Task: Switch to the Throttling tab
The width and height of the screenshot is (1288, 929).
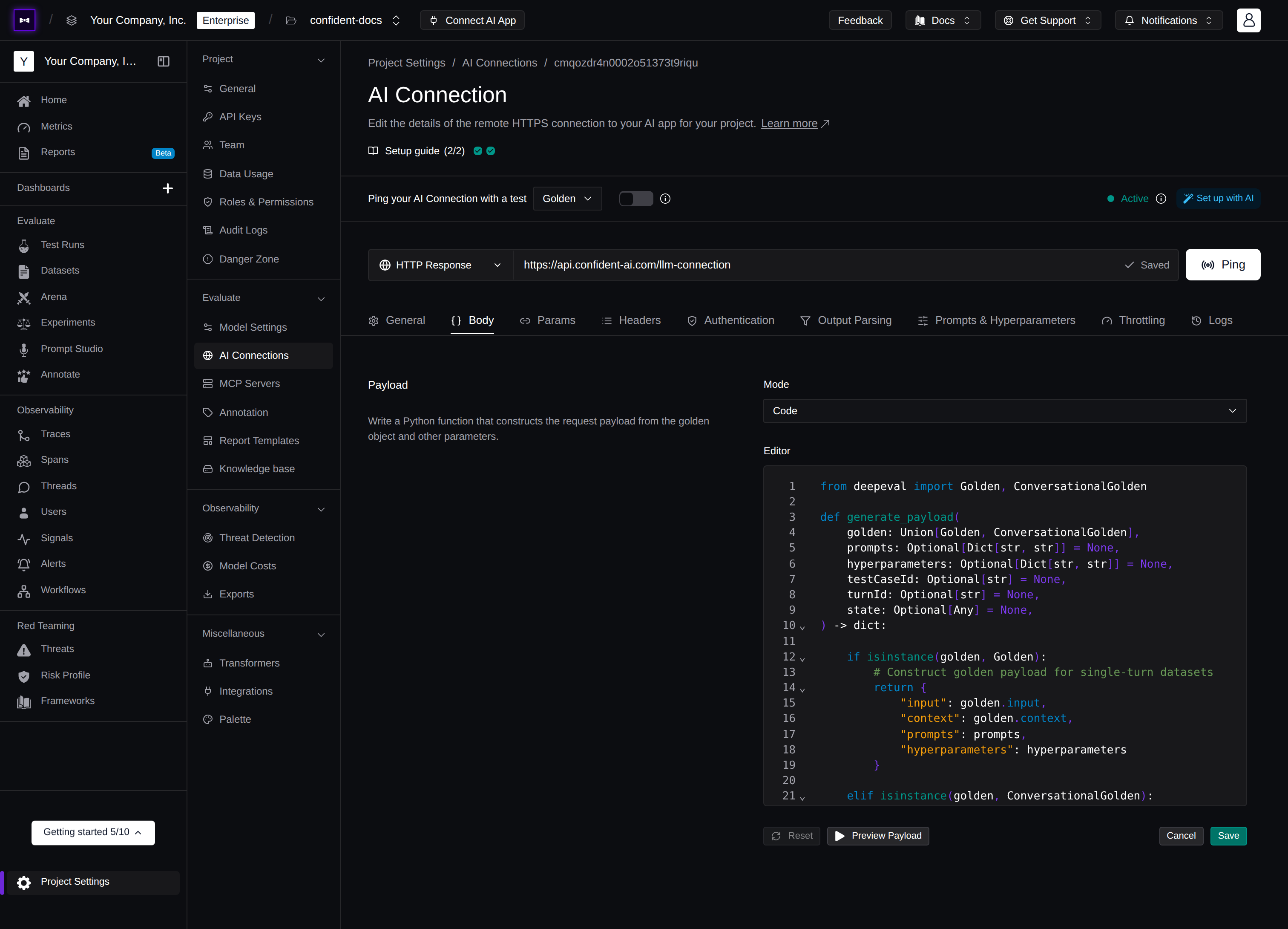Action: [1133, 320]
